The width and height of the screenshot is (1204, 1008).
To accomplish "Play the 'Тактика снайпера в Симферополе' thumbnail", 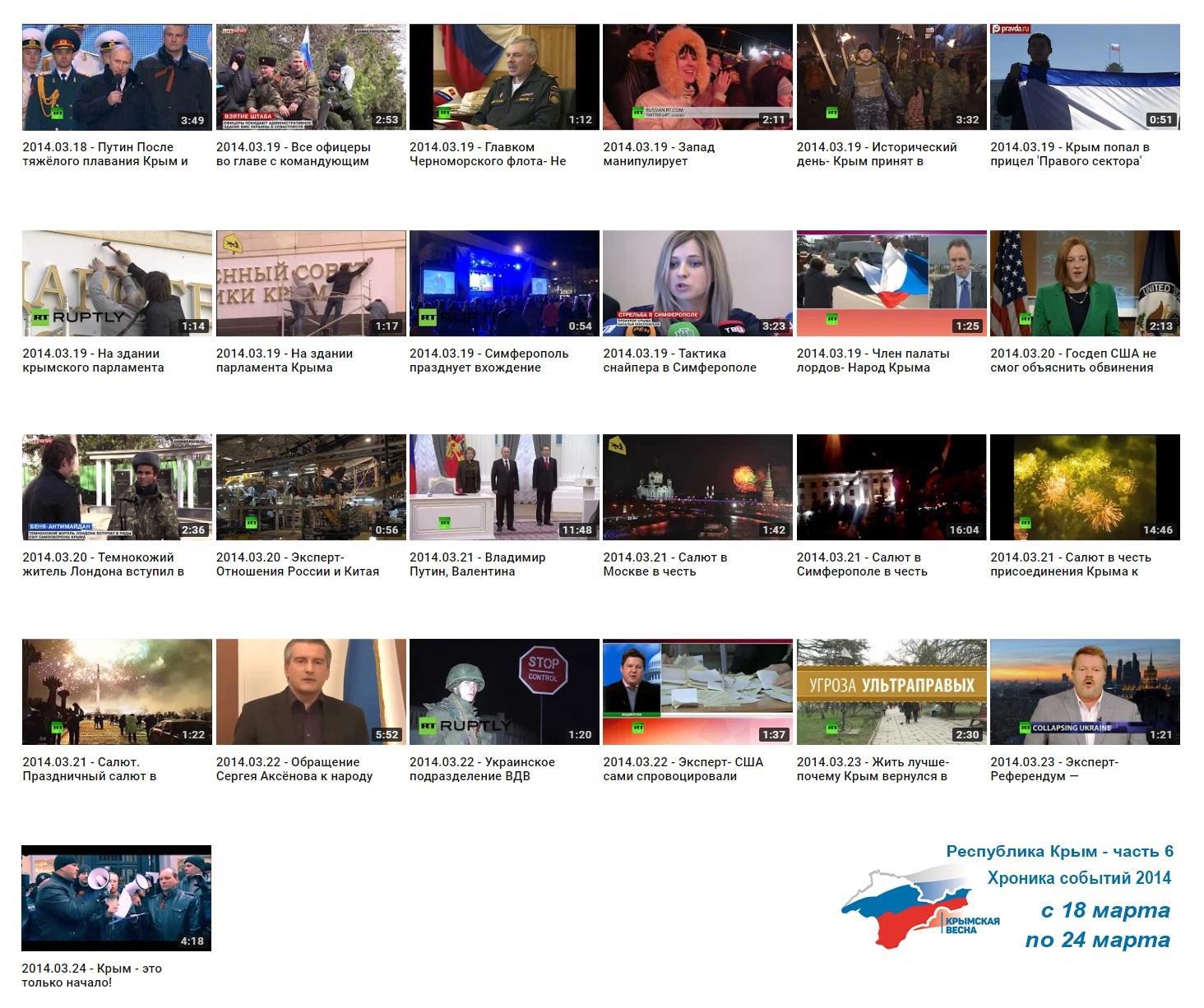I will click(x=697, y=284).
